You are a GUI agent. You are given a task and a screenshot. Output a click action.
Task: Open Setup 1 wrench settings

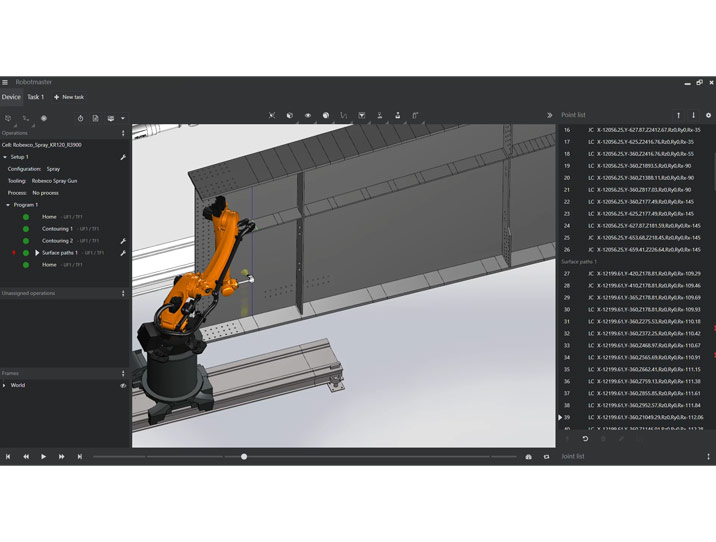(x=123, y=157)
